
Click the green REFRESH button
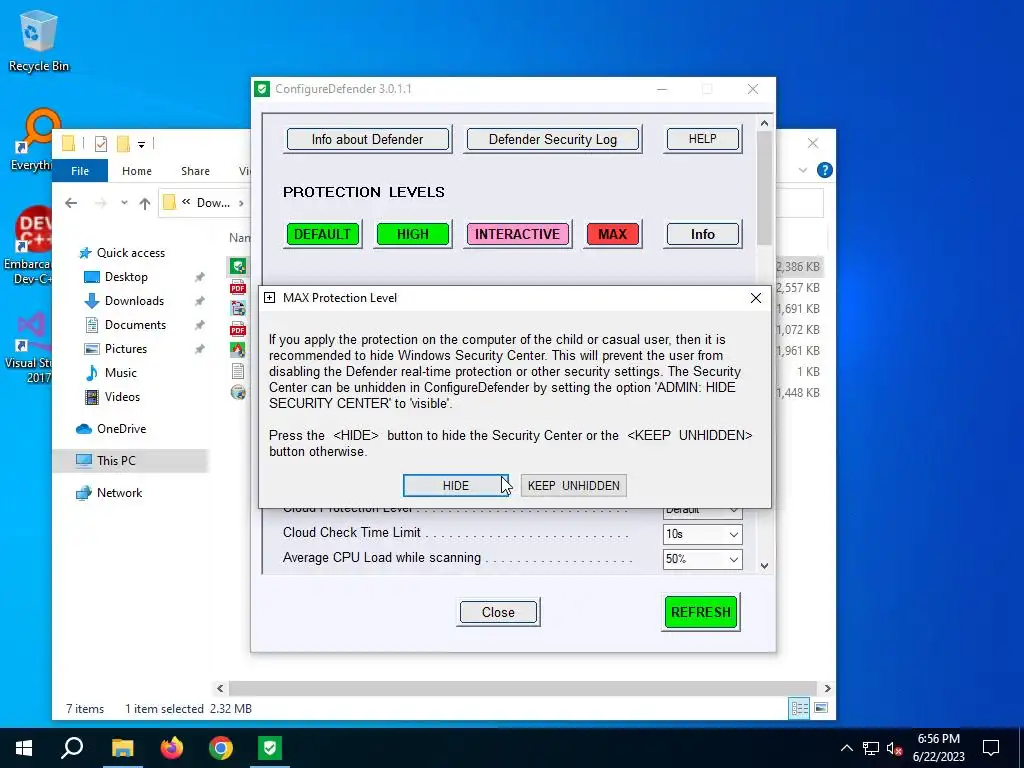coord(701,612)
